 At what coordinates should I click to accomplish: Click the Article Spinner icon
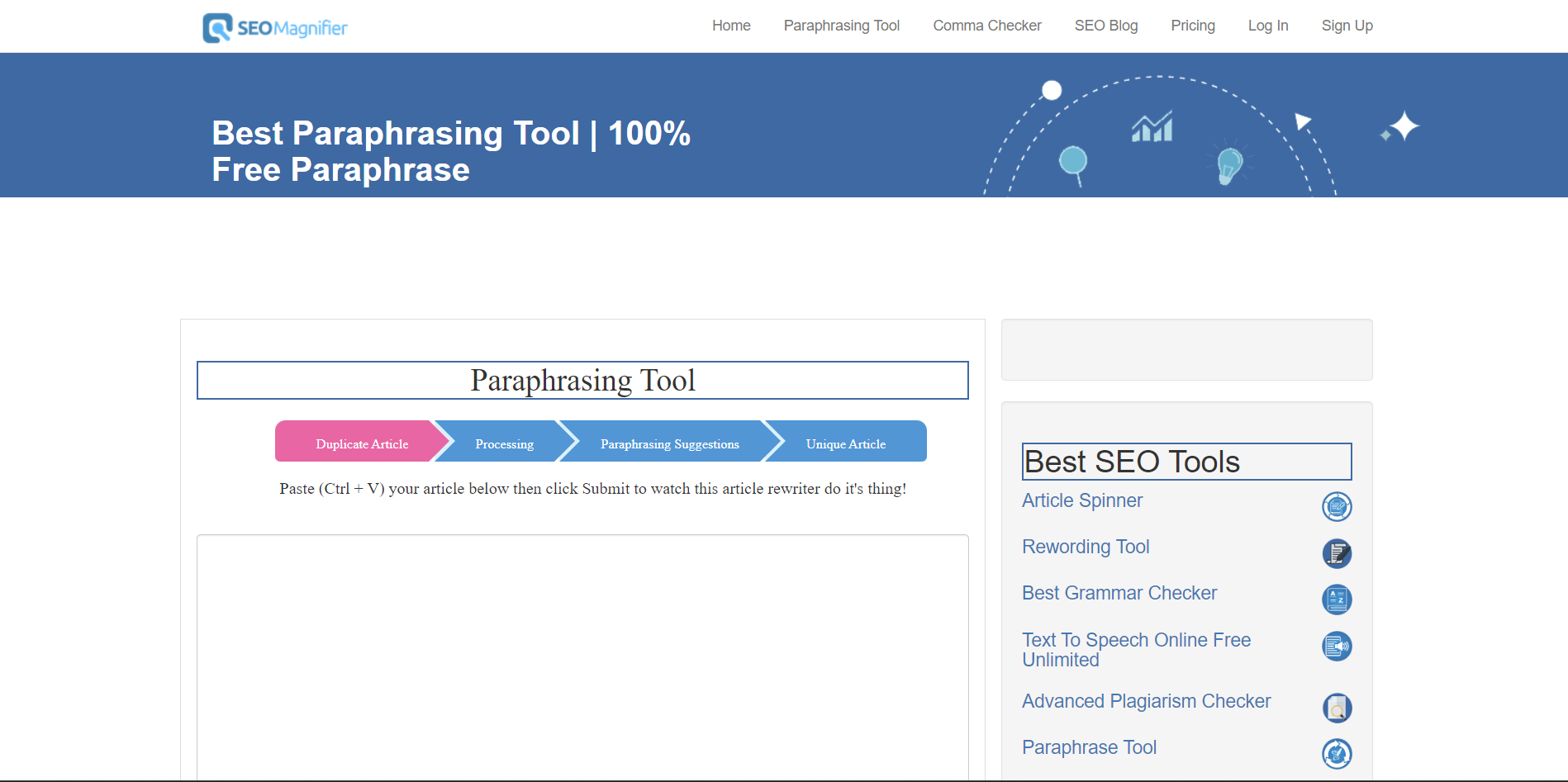[x=1337, y=506]
